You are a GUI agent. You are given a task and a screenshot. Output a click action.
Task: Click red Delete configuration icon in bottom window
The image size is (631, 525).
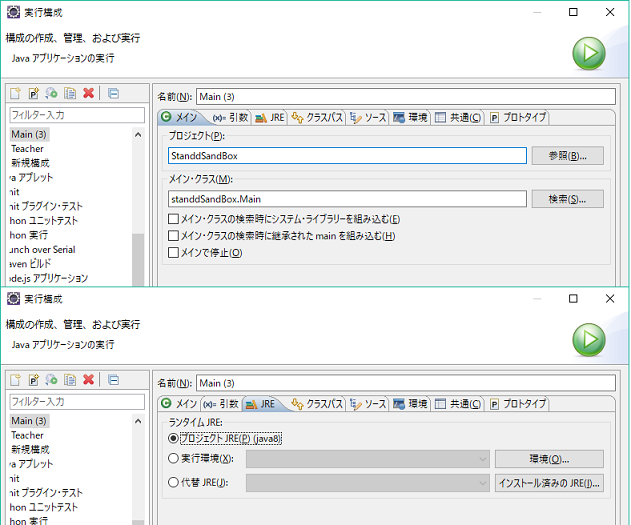coord(89,380)
